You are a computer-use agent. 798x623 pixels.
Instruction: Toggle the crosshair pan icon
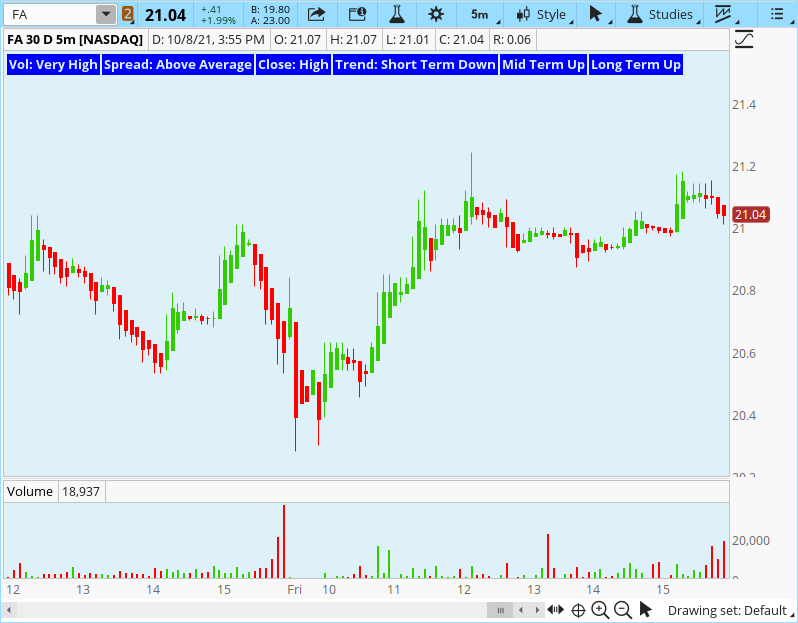[x=578, y=610]
